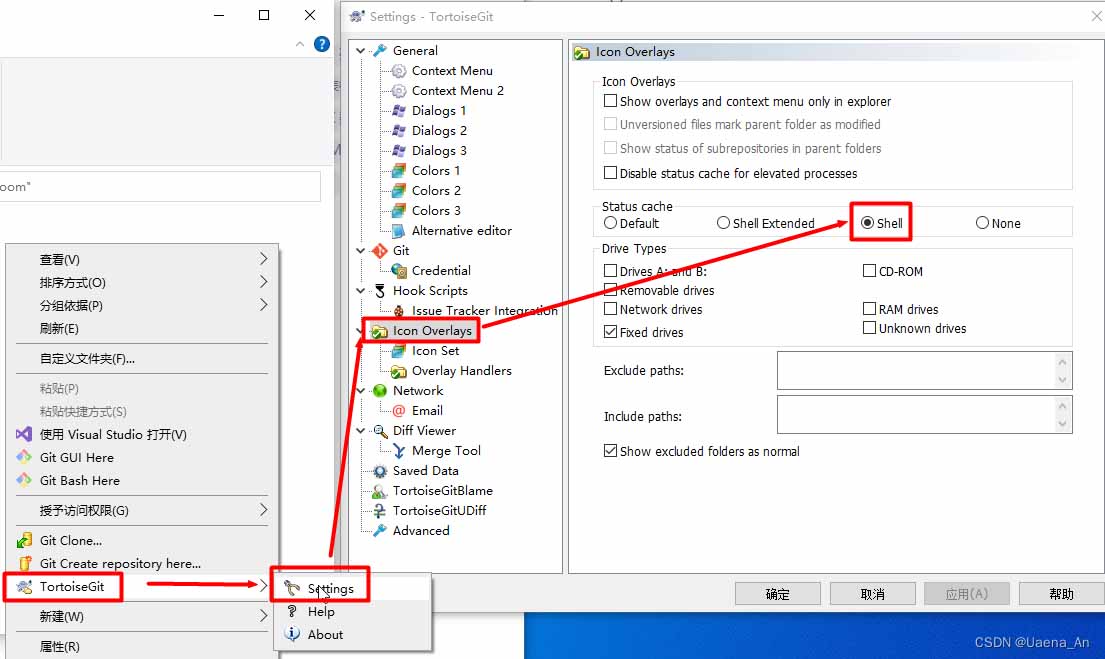
Task: Click the Email at-sign icon
Action: click(399, 411)
